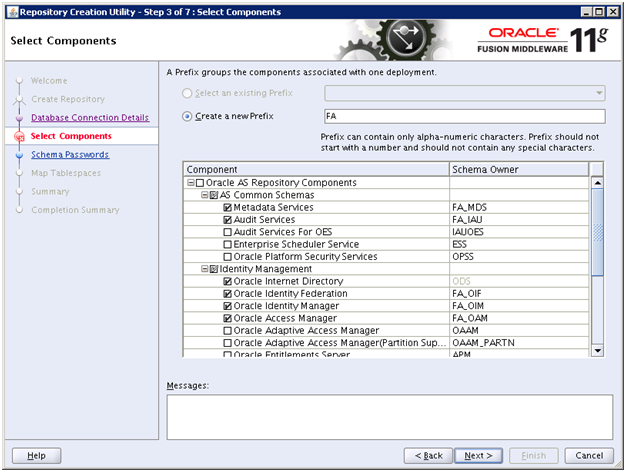This screenshot has width=626, height=472.
Task: Click the greyed ODS schema owner cell
Action: [519, 282]
